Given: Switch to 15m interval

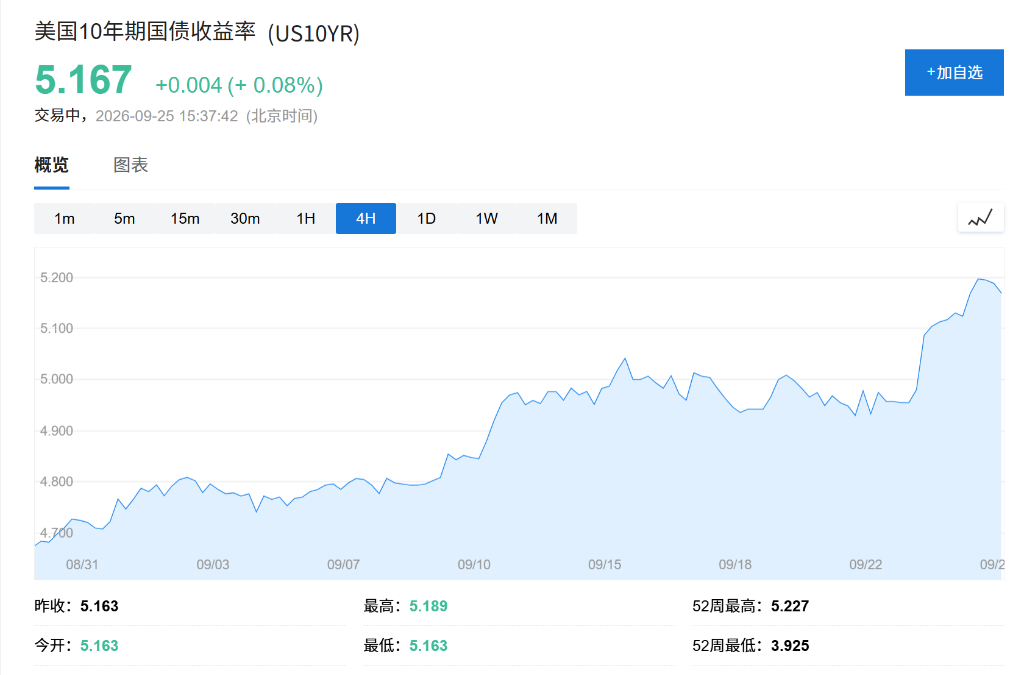Looking at the screenshot, I should pyautogui.click(x=185, y=219).
